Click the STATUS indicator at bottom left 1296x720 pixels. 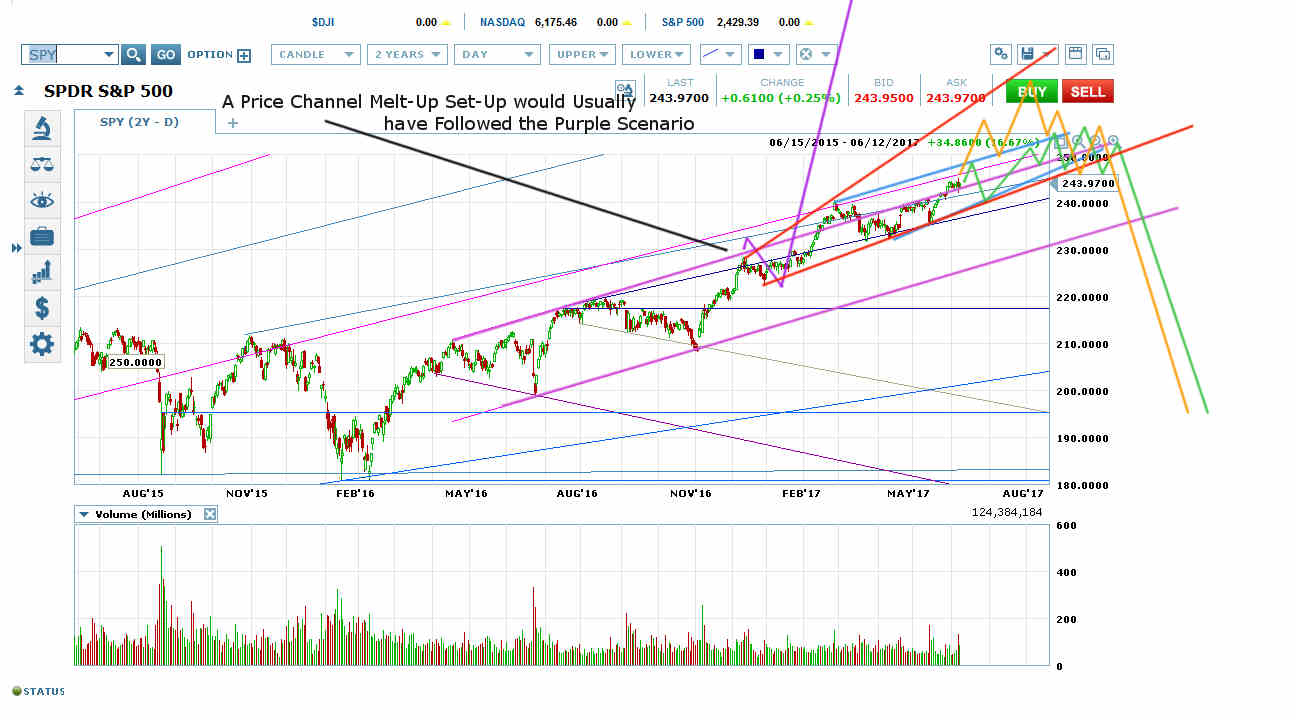[x=38, y=691]
